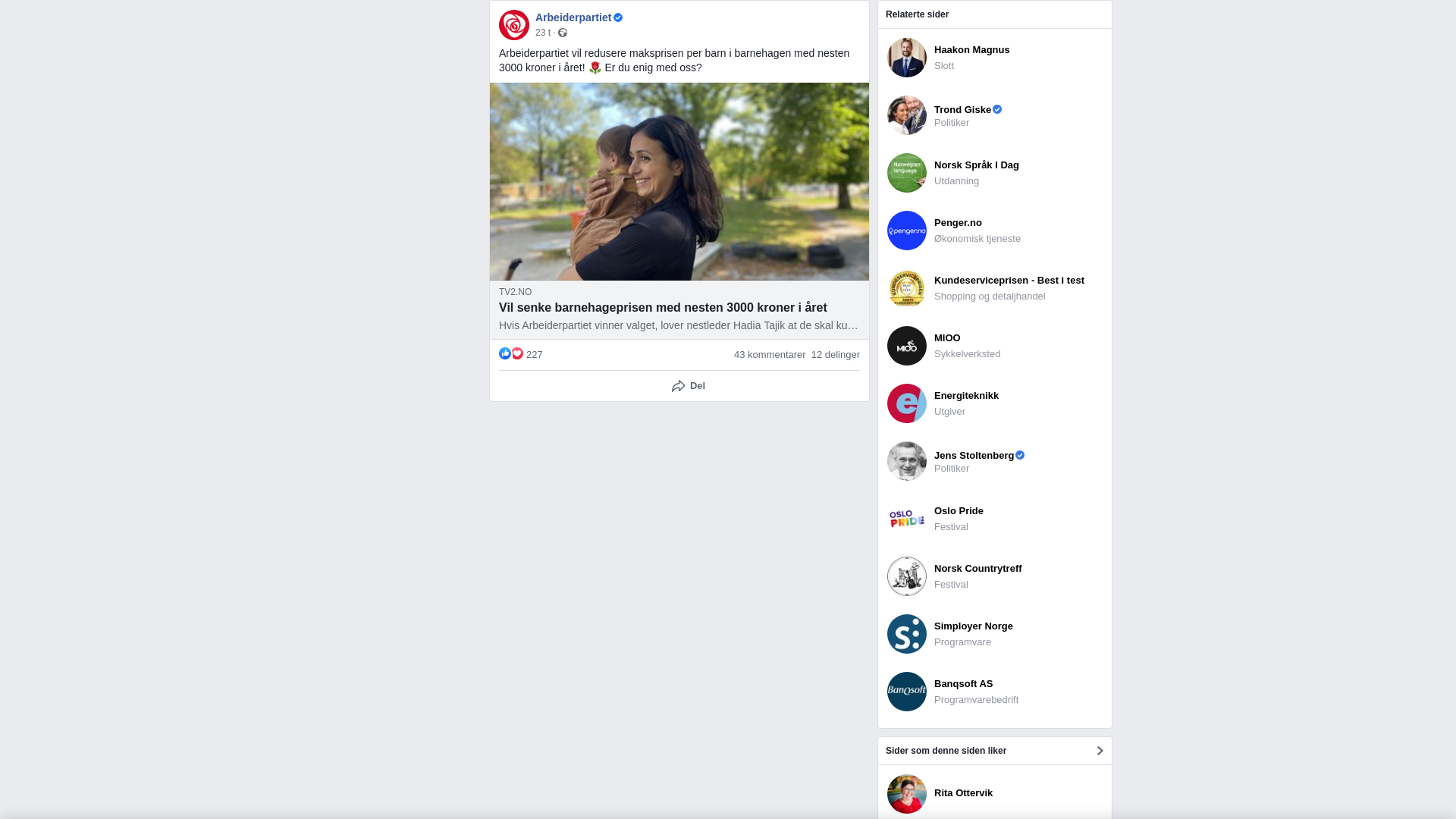Click the Sykkelverksted category under MIOO
The height and width of the screenshot is (819, 1456).
[x=967, y=353]
